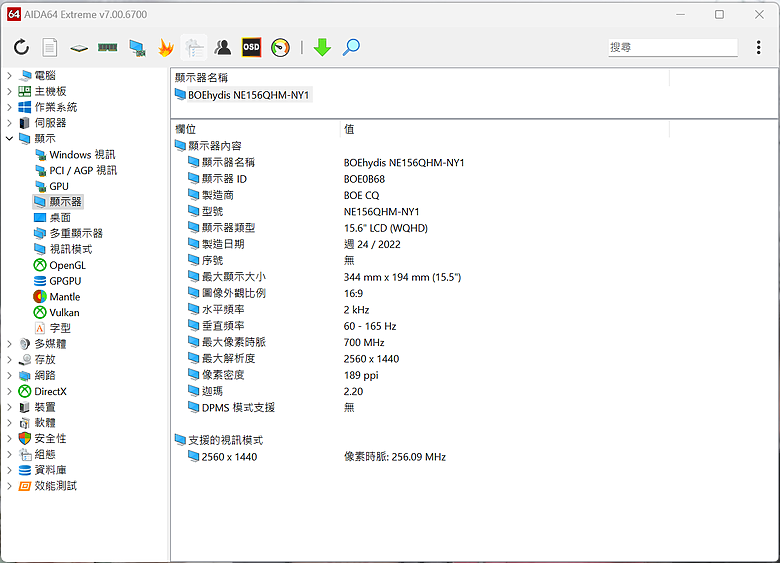Expand the 電腦 tree node
The width and height of the screenshot is (780, 563).
pyautogui.click(x=9, y=76)
